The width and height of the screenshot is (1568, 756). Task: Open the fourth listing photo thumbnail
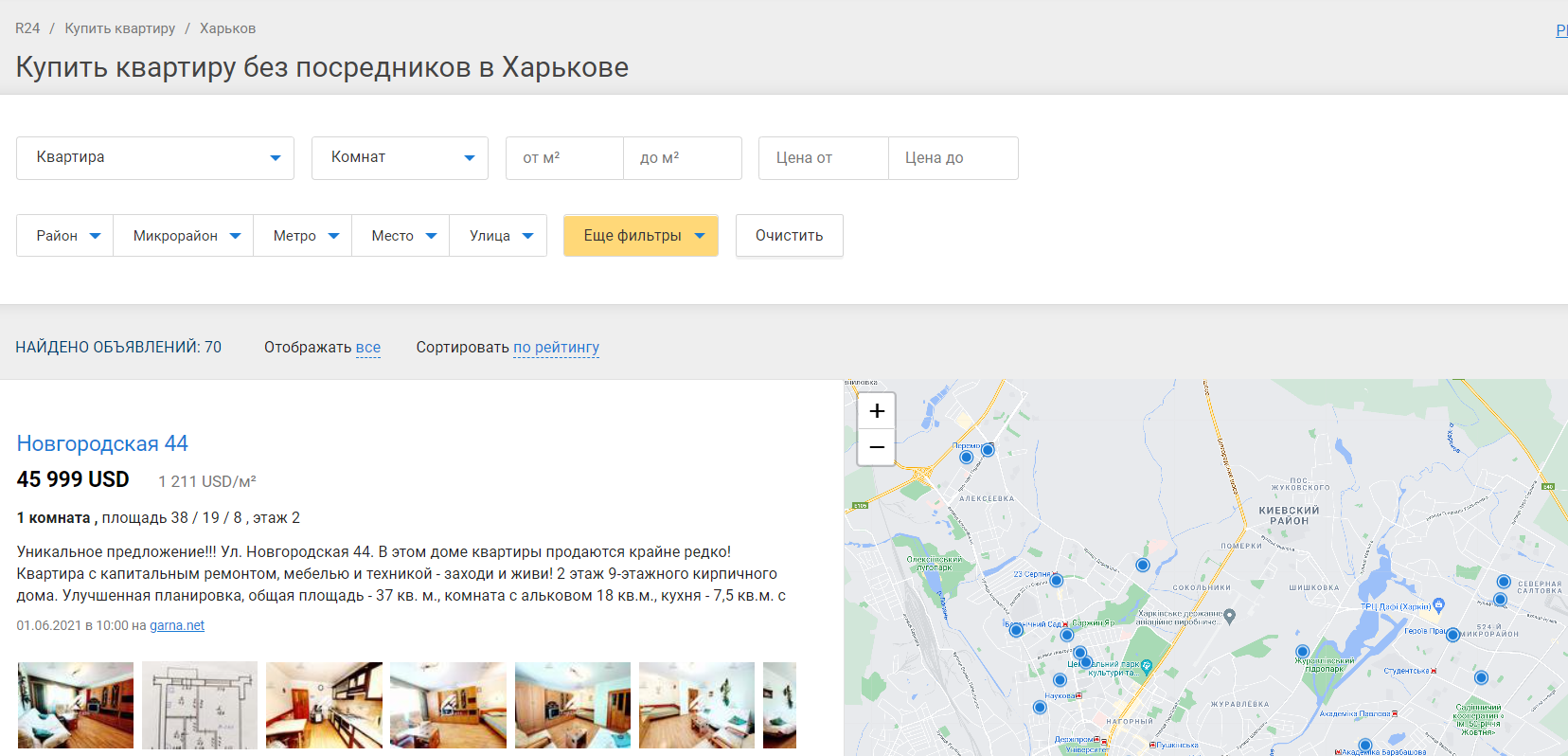pyautogui.click(x=448, y=706)
